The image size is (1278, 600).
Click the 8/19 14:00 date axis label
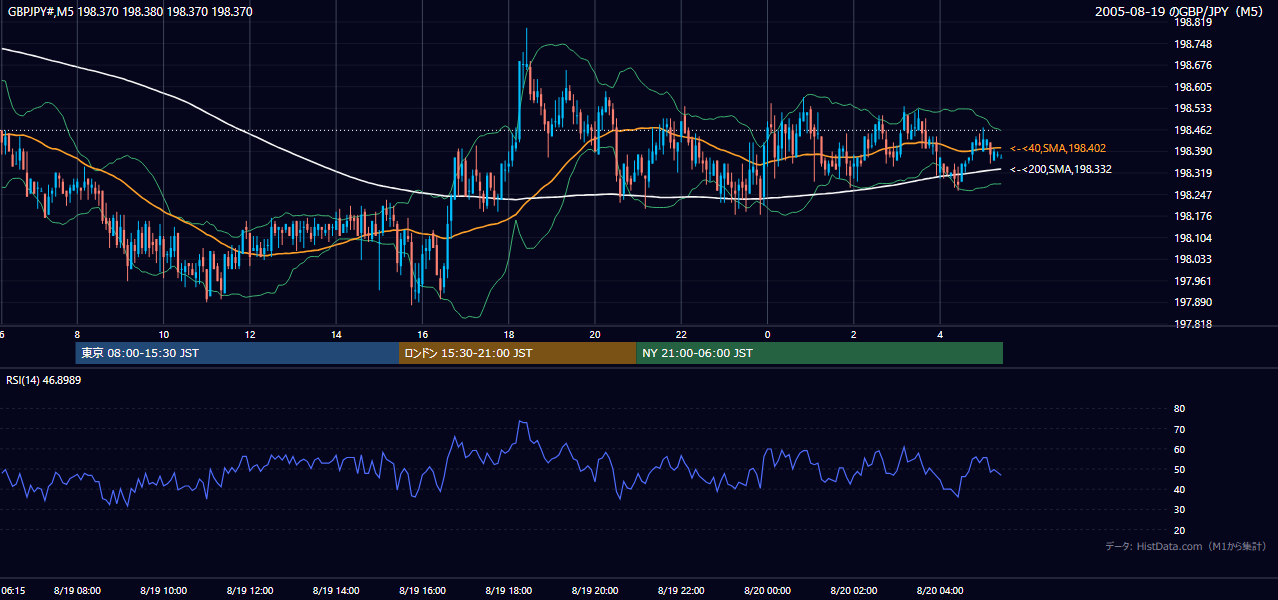[335, 591]
